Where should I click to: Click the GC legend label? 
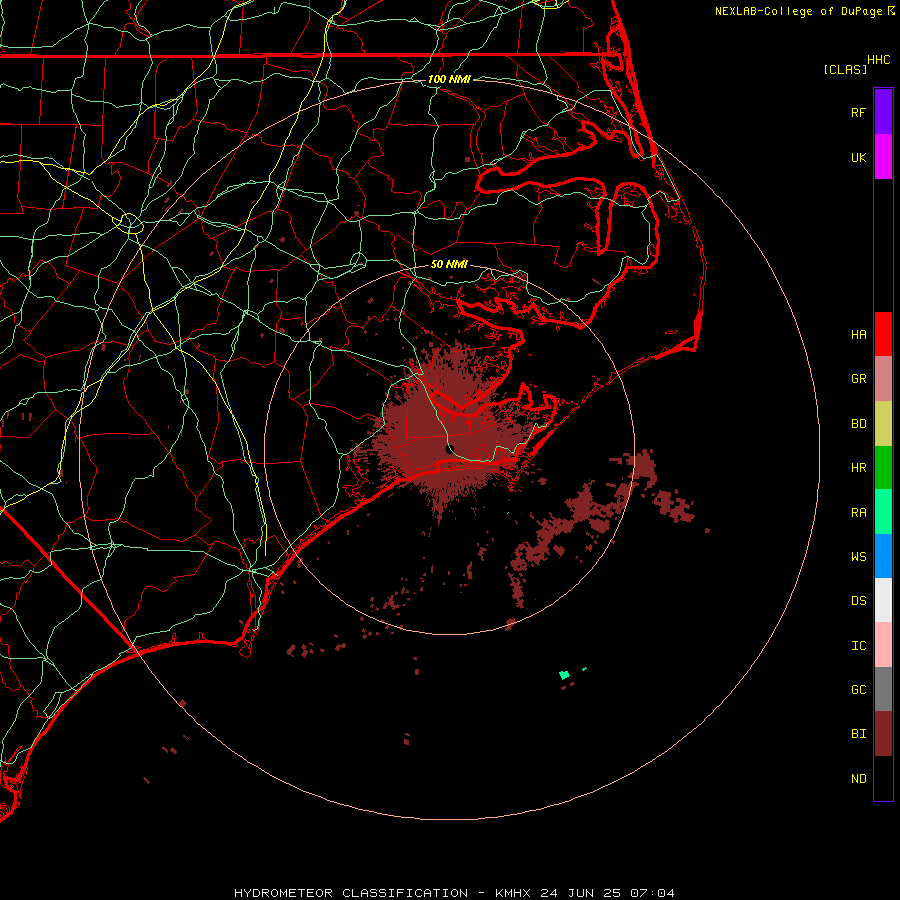[x=858, y=690]
